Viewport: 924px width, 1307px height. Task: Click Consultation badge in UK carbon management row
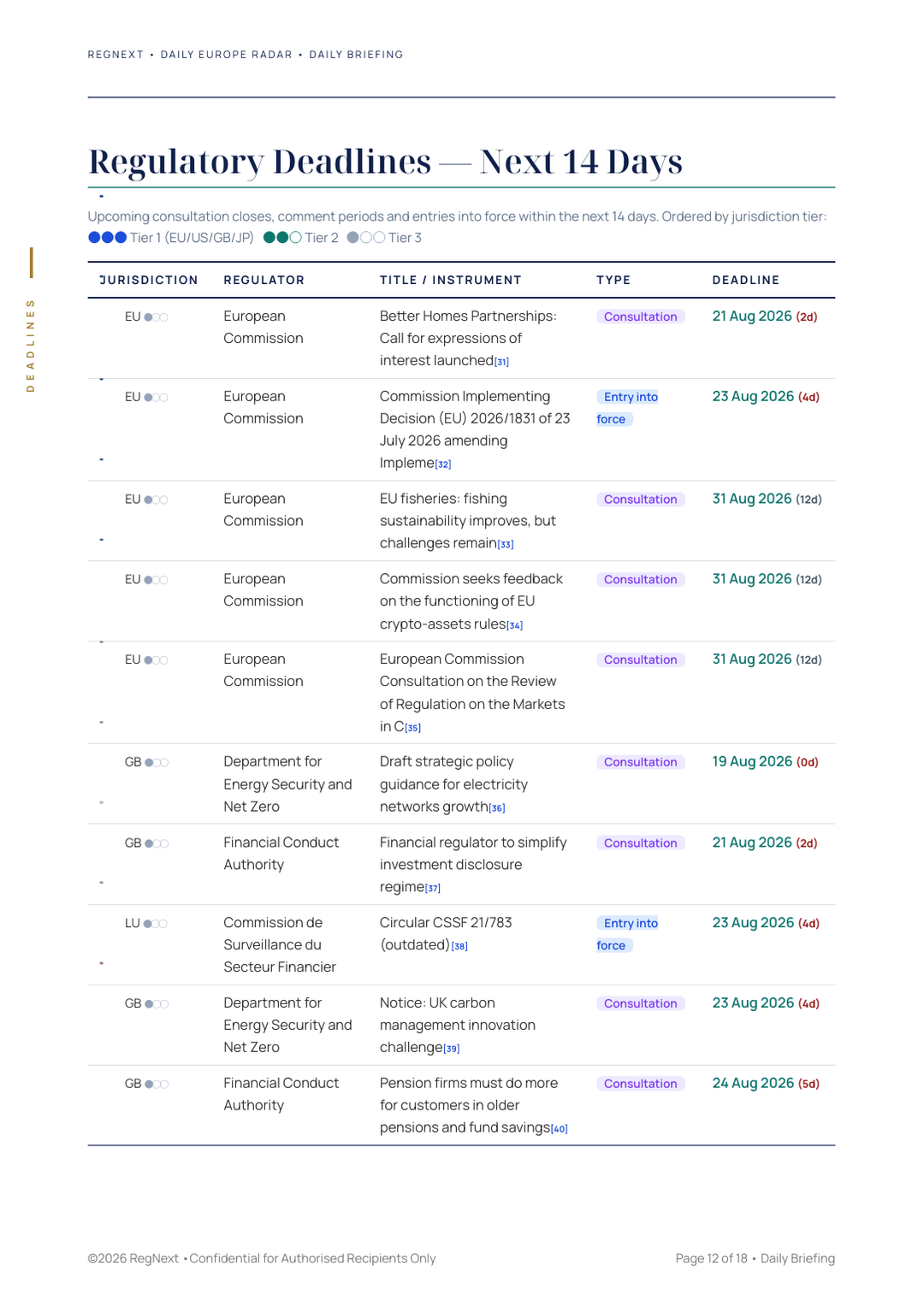click(x=641, y=1003)
